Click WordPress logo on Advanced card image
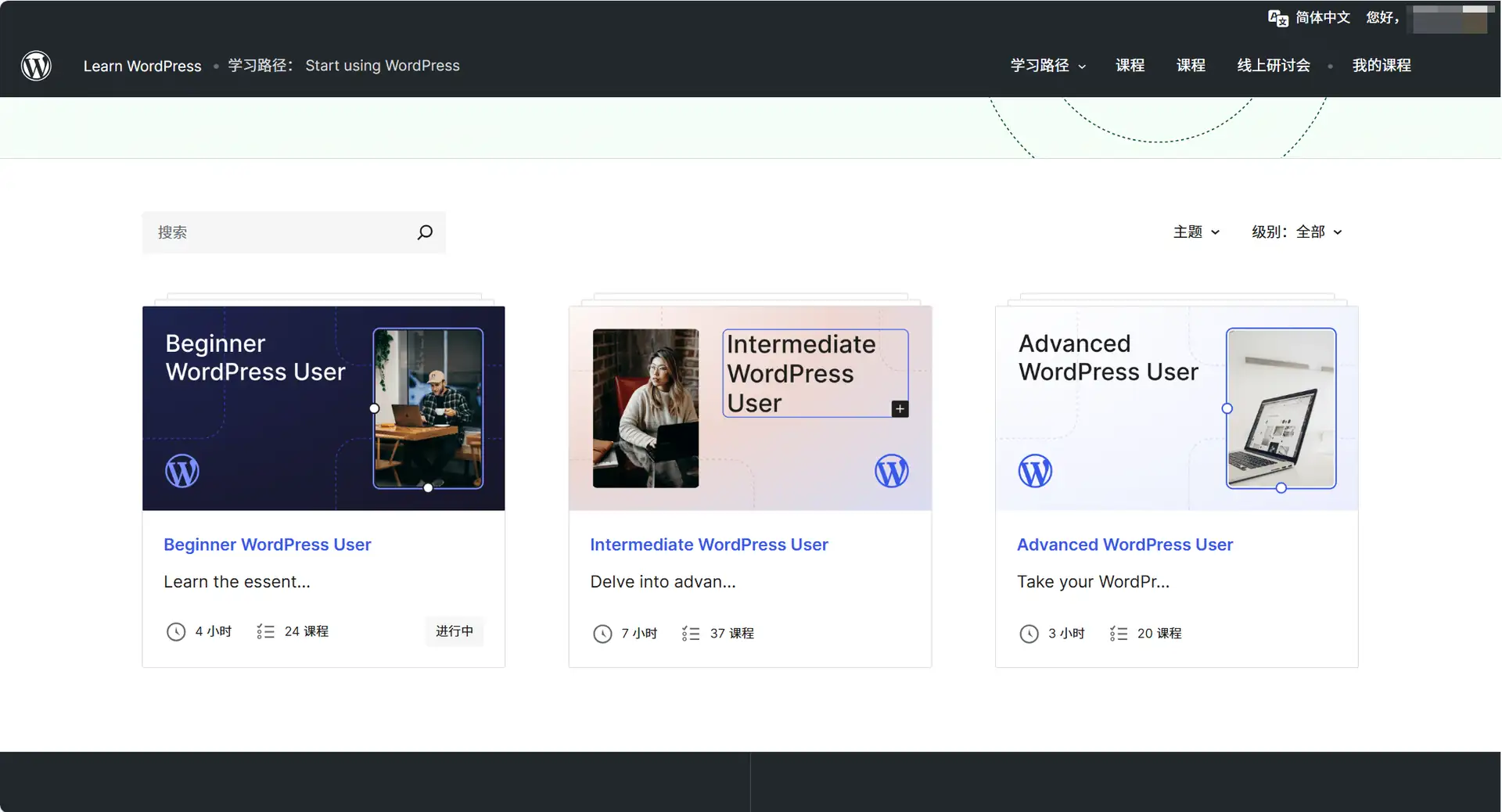This screenshot has height=812, width=1502. [1034, 471]
